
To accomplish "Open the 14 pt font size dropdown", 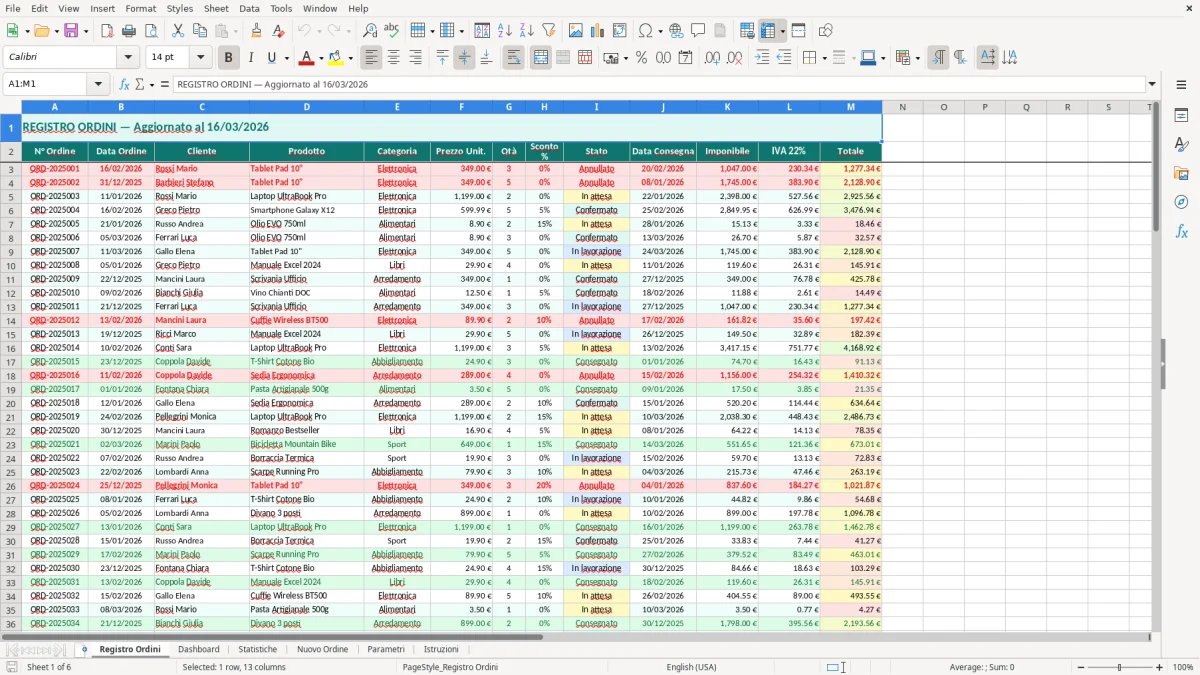I will 200,58.
